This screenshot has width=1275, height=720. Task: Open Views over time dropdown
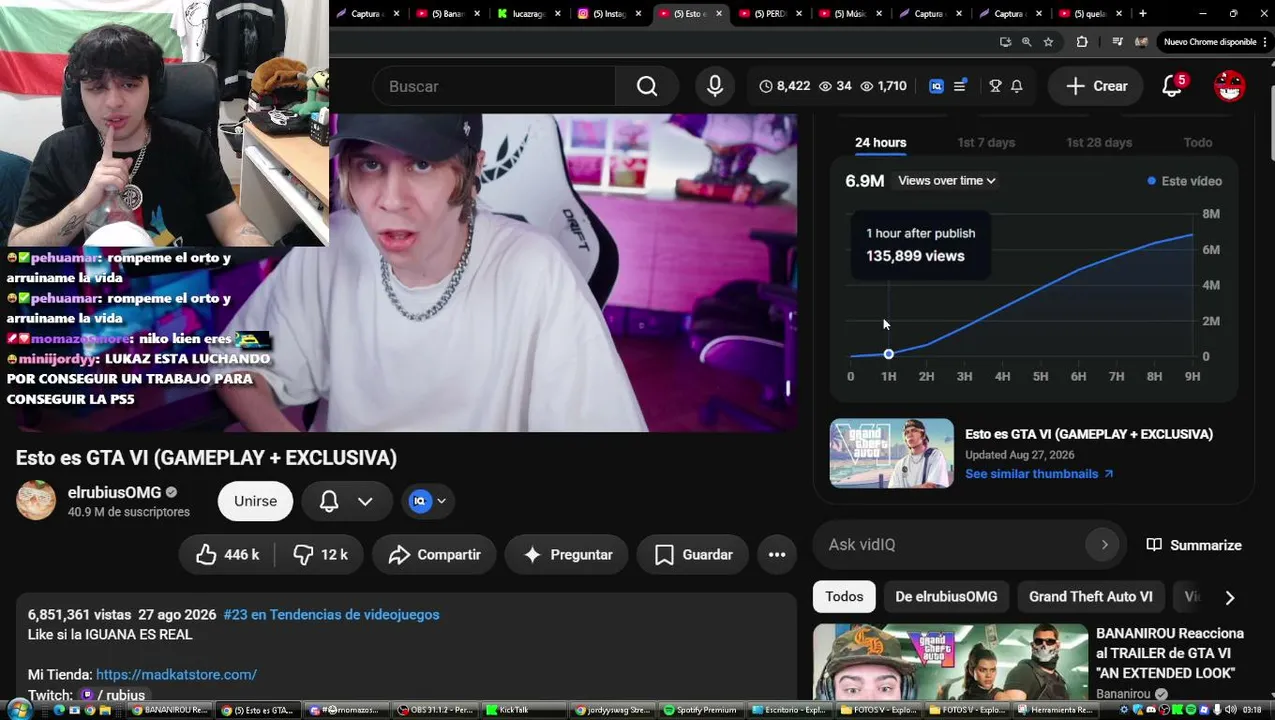[x=947, y=181]
